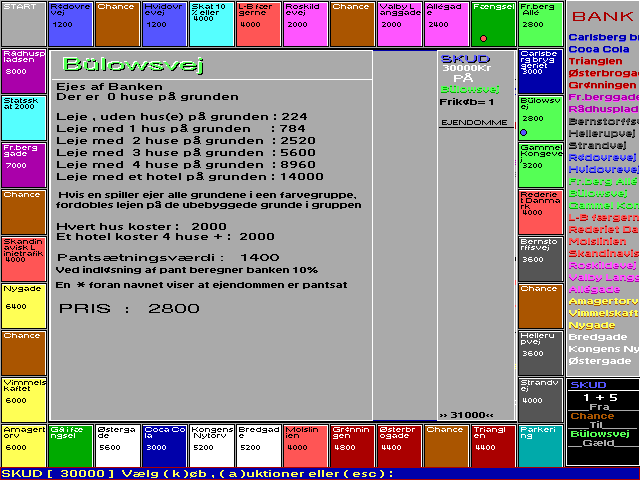Click the PRIS : 2800 line
The height and width of the screenshot is (480, 640).
pos(129,308)
